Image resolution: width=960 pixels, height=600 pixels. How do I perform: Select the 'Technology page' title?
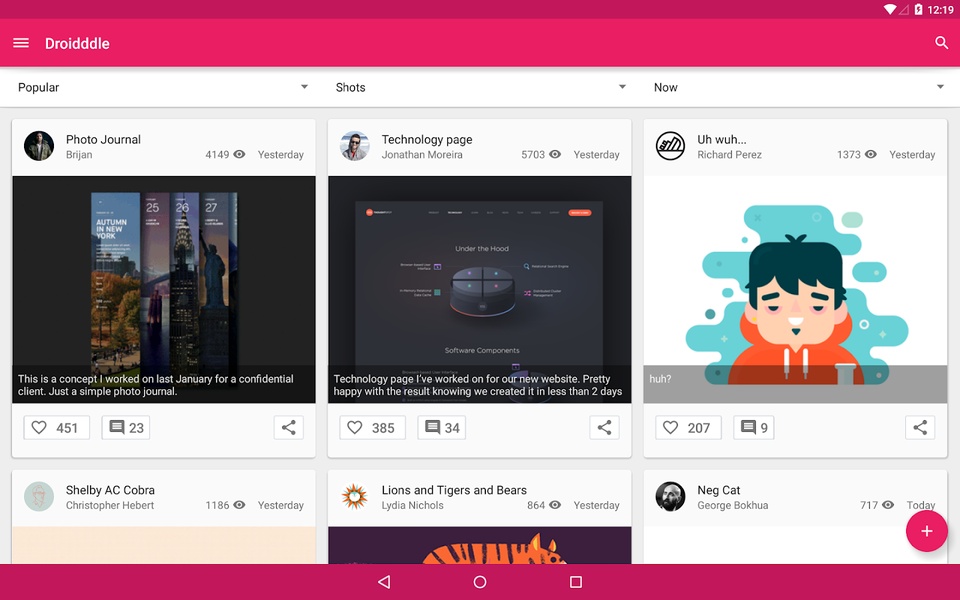[427, 140]
